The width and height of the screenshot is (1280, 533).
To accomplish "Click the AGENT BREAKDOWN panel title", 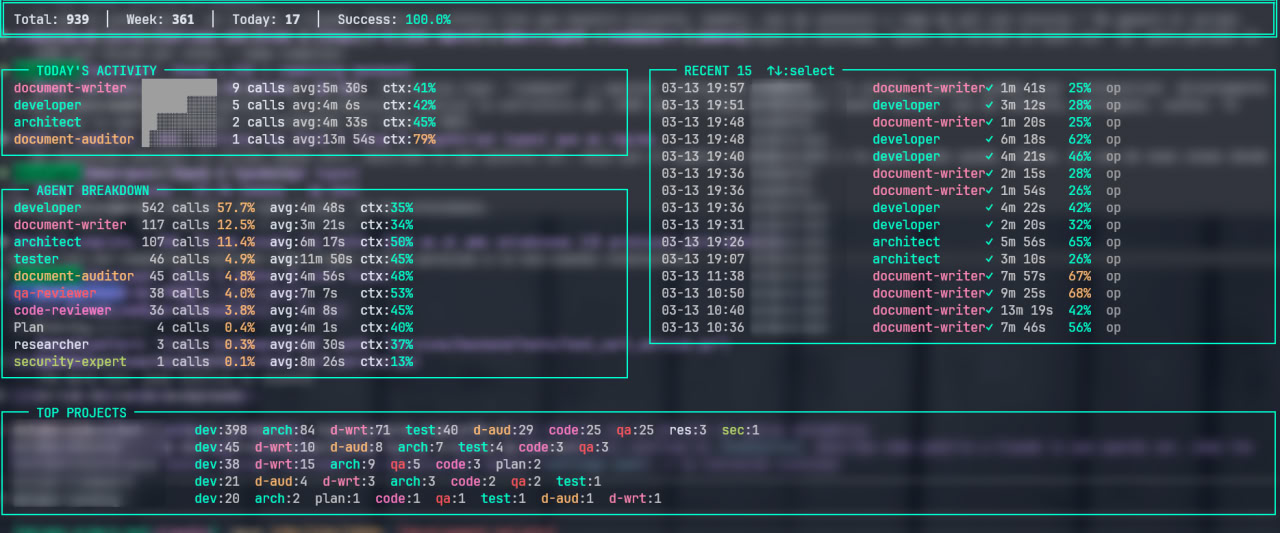I will (92, 190).
